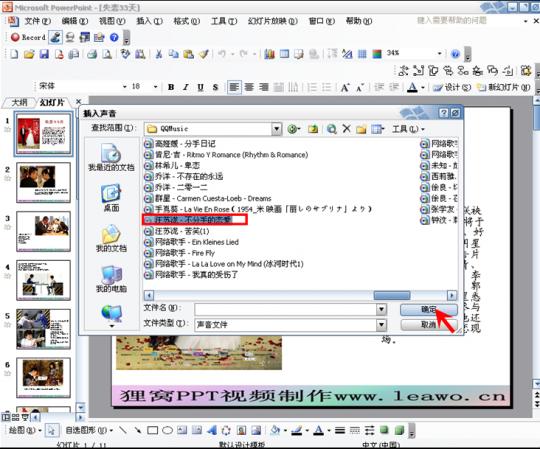
Task: Open 自选图形 (AutoShapes) menu
Action: (x=89, y=430)
